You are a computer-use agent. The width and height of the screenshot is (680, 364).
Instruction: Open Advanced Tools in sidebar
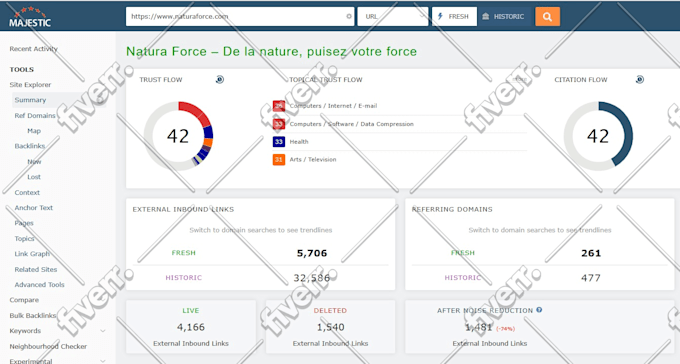point(39,285)
